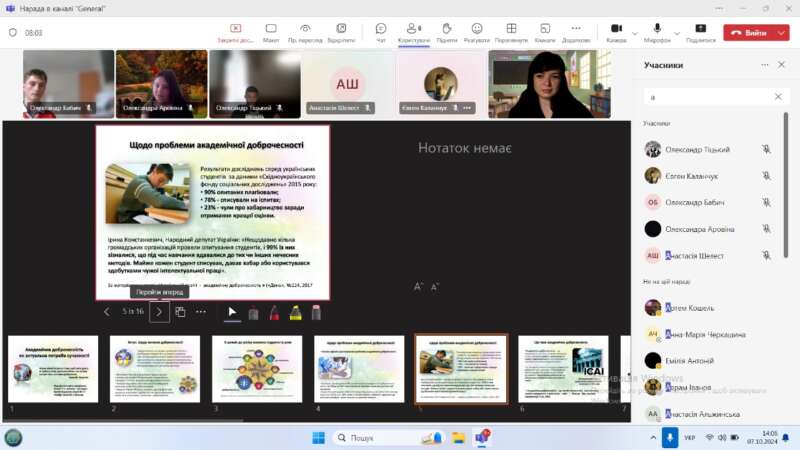Screen dimensions: 800x450
Task: Select the laser pointer tool
Action: 253,312
